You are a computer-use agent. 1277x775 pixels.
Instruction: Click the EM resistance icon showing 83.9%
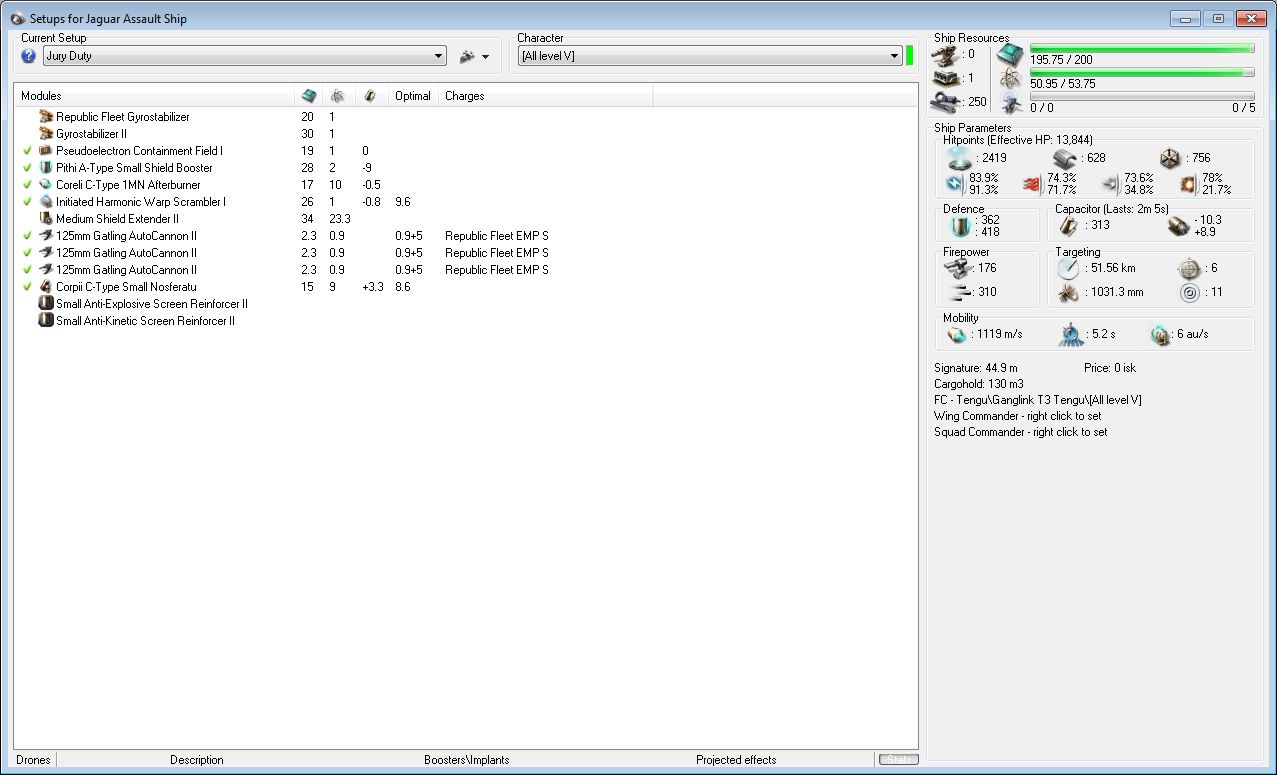(955, 184)
